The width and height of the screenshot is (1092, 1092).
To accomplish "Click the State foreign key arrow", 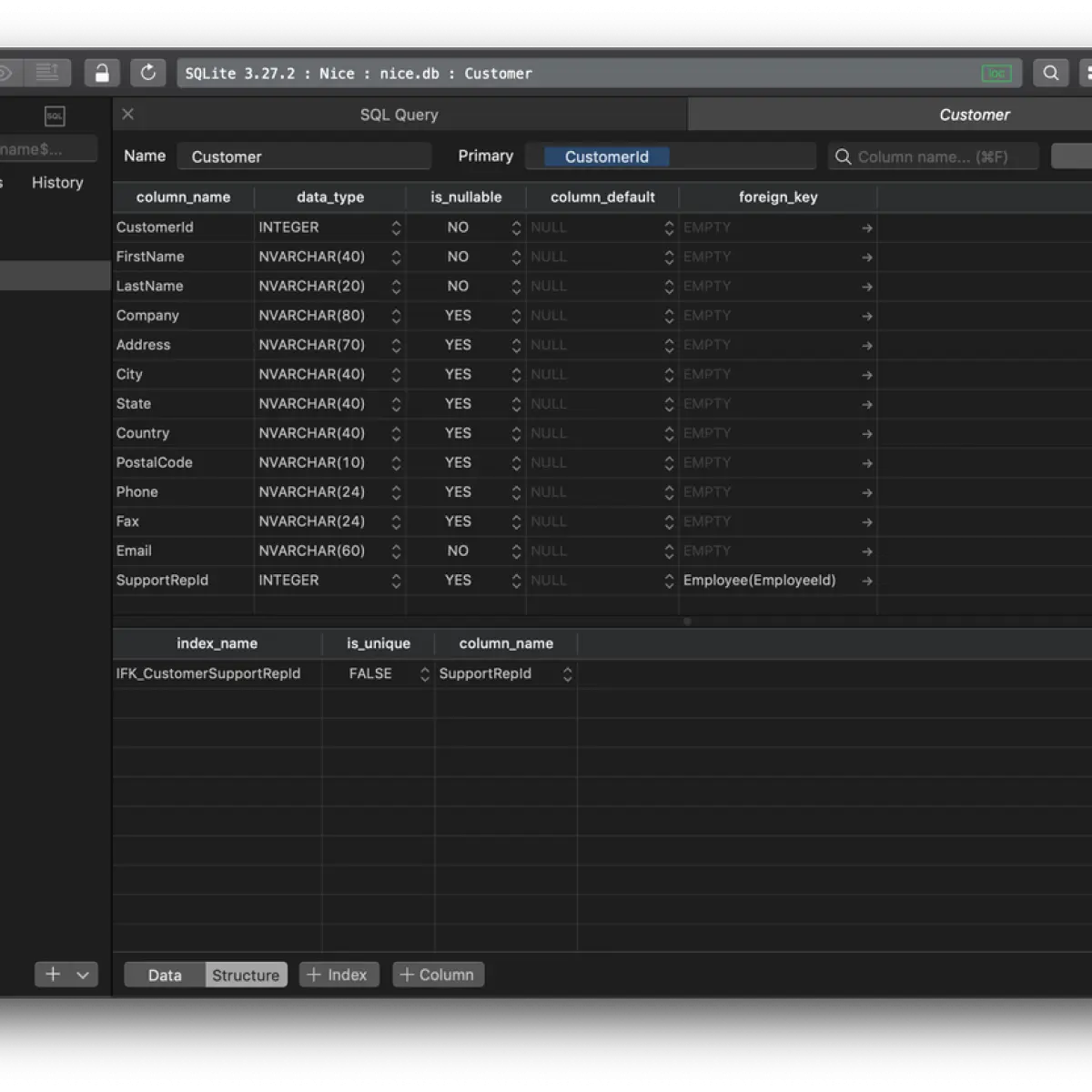I will pos(867,404).
